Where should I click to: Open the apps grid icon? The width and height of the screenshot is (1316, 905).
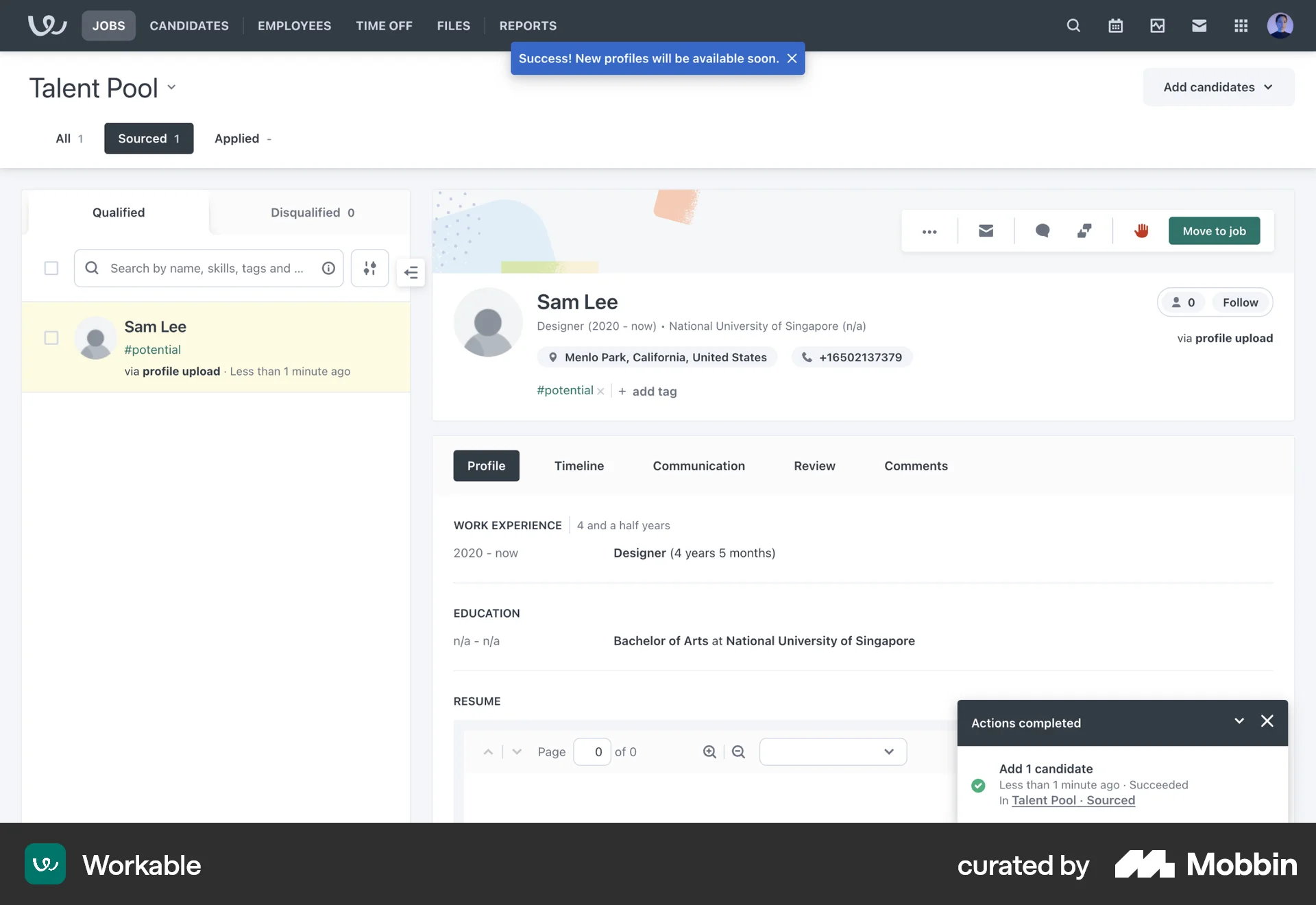pyautogui.click(x=1241, y=25)
